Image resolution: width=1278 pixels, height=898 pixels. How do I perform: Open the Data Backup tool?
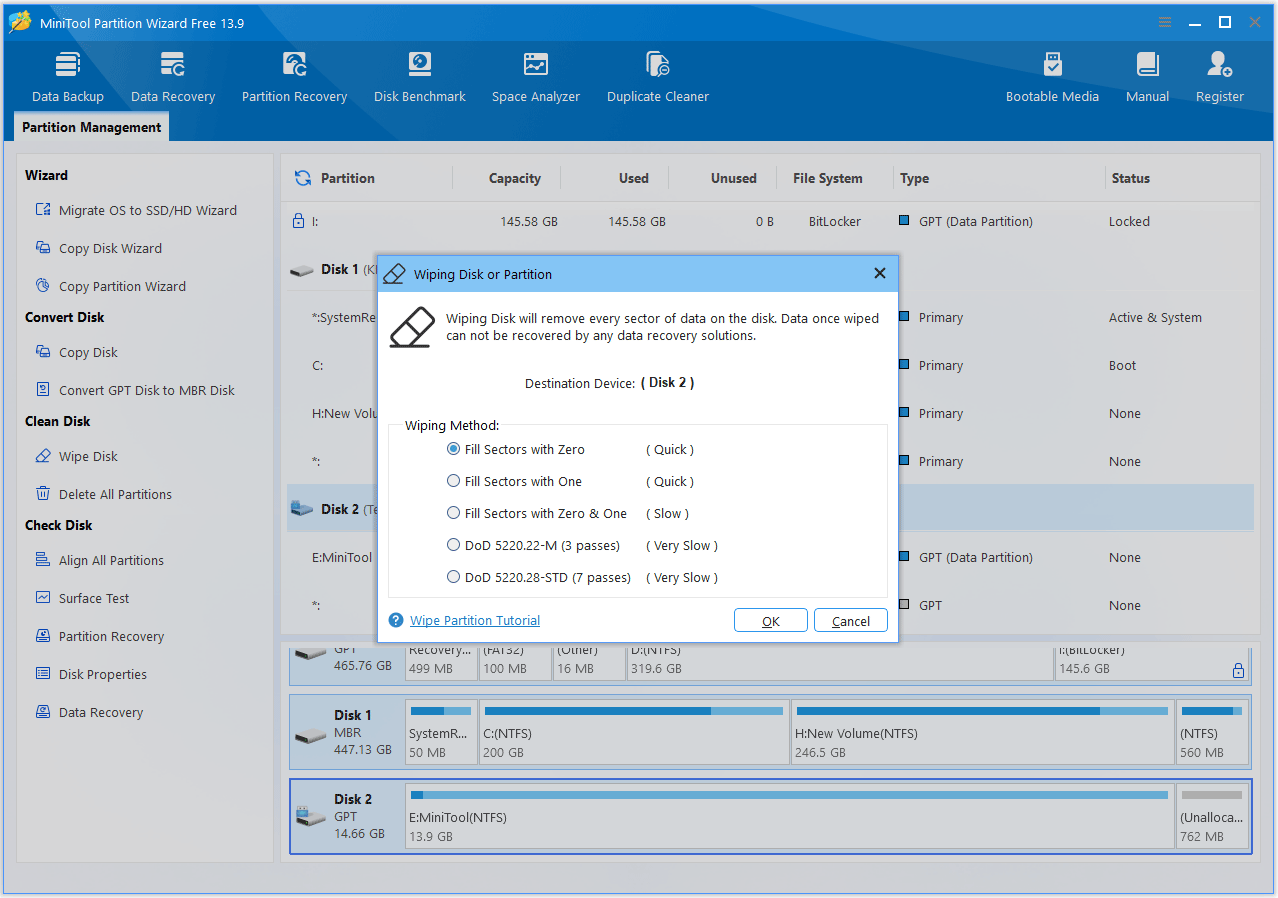(68, 78)
